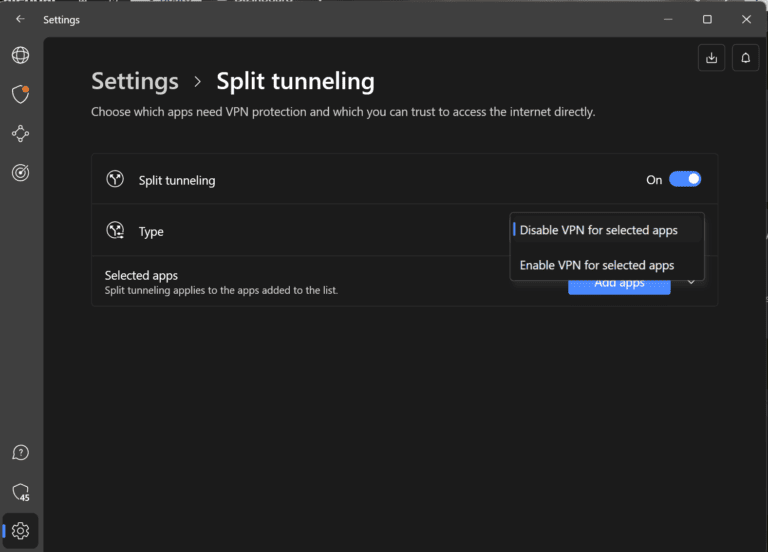Open Dark Web Monitor target icon
This screenshot has width=768, height=552.
tap(20, 172)
